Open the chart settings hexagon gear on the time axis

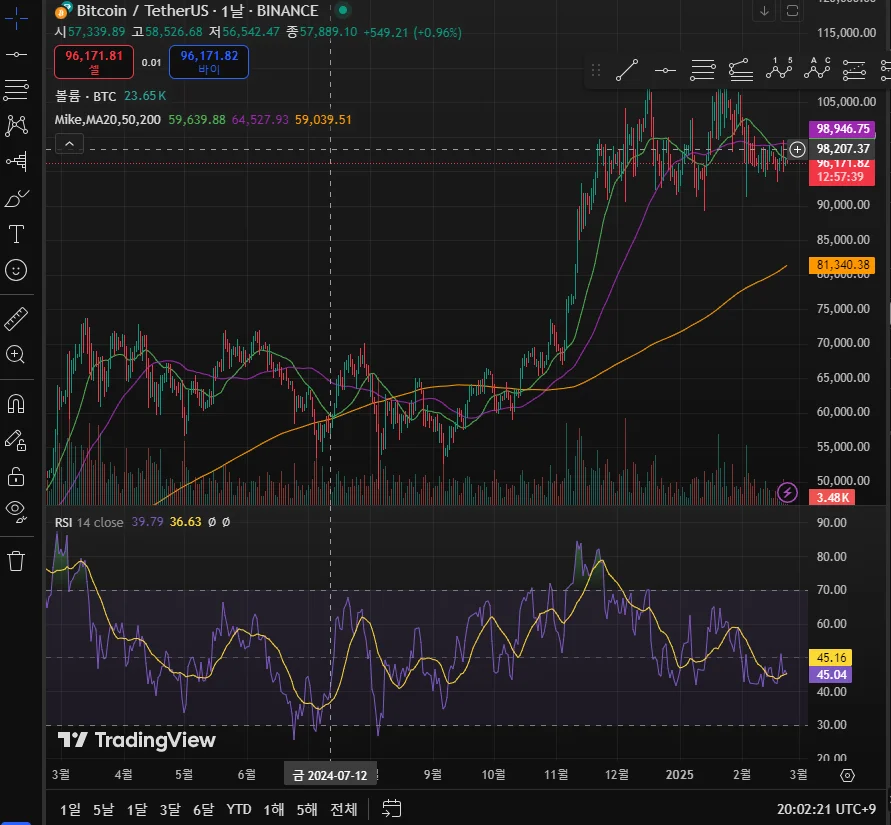click(847, 775)
